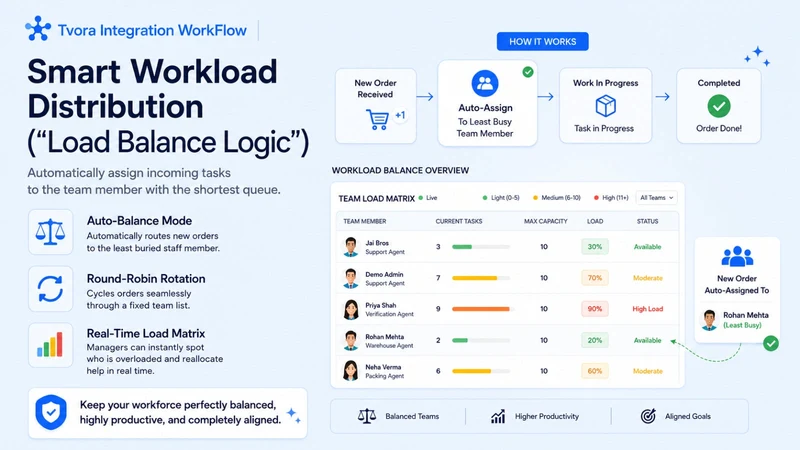Click the blue shield checkmark icon
Image resolution: width=800 pixels, height=450 pixels.
(51, 412)
